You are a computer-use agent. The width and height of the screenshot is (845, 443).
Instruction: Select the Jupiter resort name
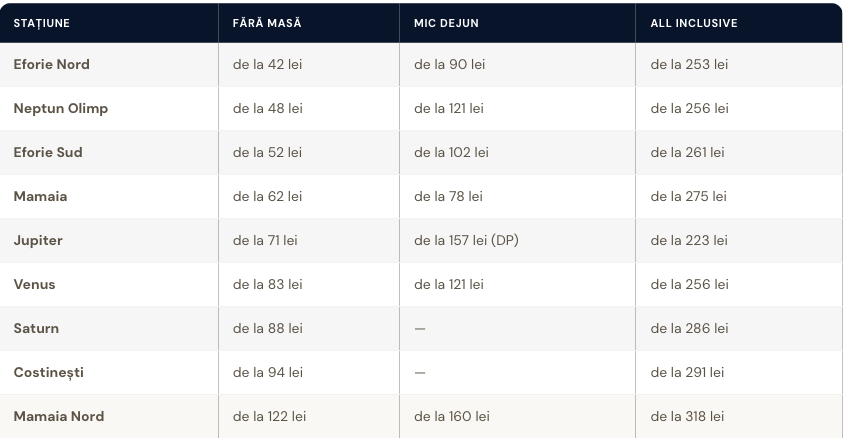pyautogui.click(x=38, y=240)
